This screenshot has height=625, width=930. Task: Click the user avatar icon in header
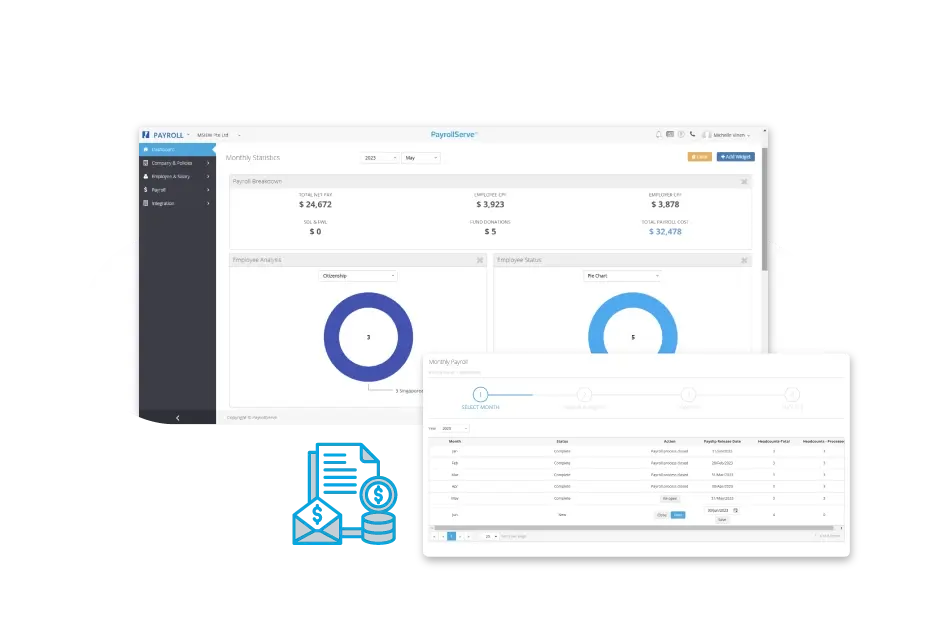click(706, 135)
